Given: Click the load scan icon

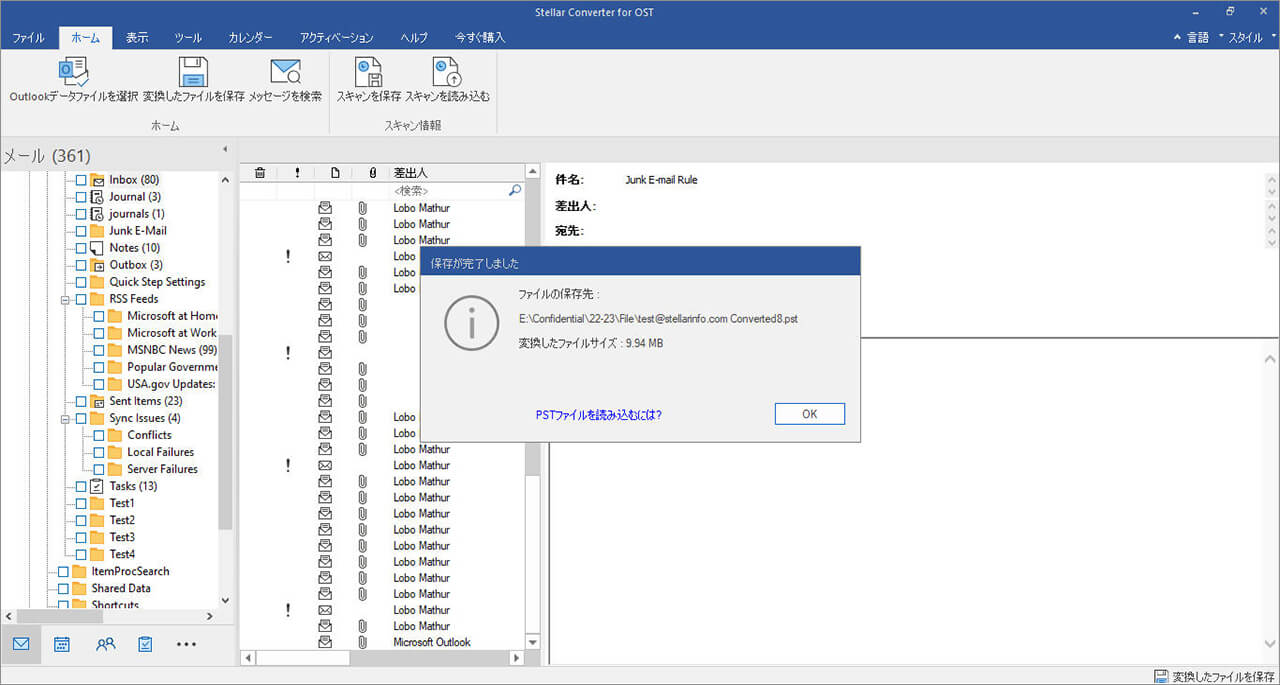Looking at the screenshot, I should tap(446, 71).
